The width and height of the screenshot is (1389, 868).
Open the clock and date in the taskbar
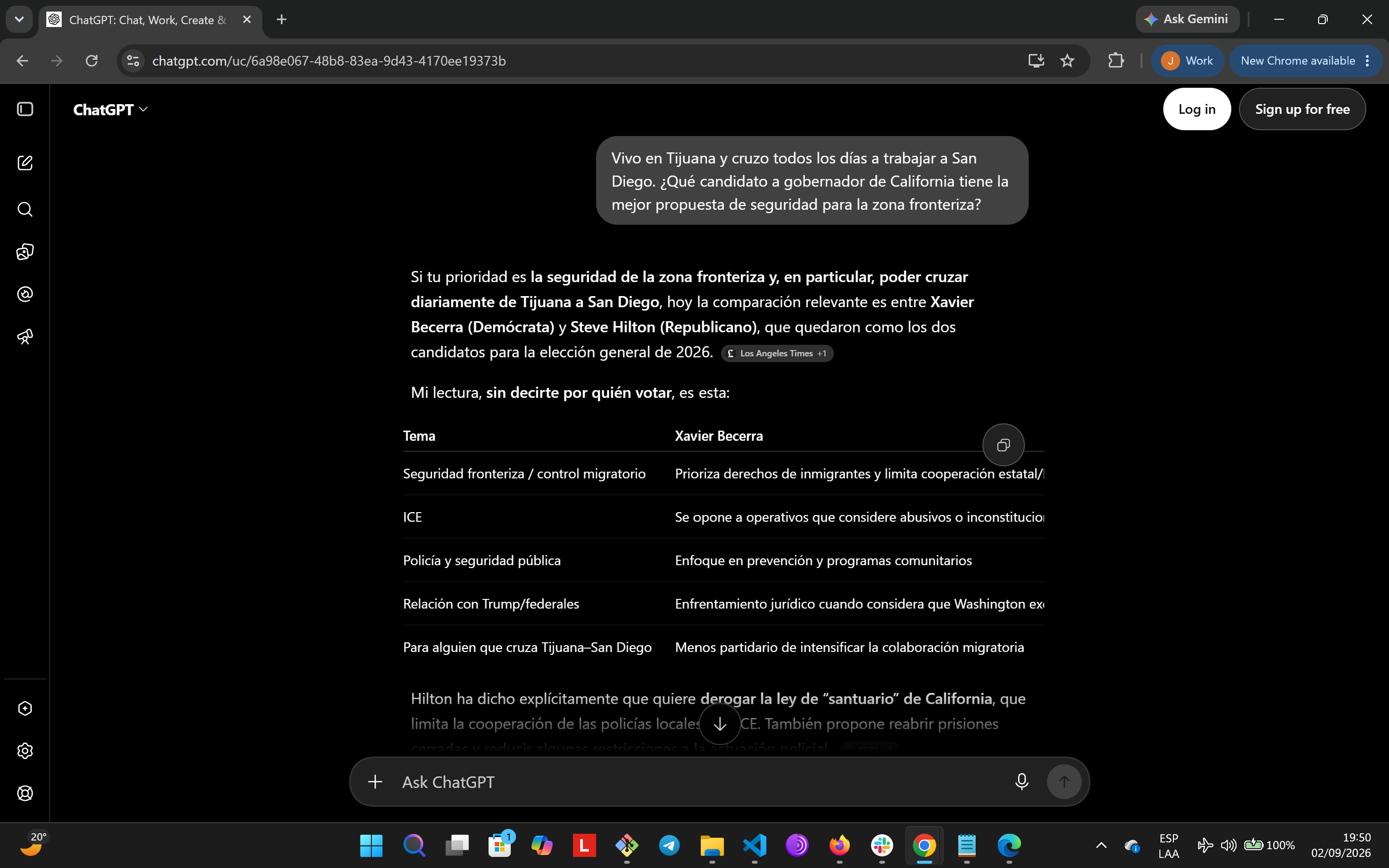(x=1341, y=845)
